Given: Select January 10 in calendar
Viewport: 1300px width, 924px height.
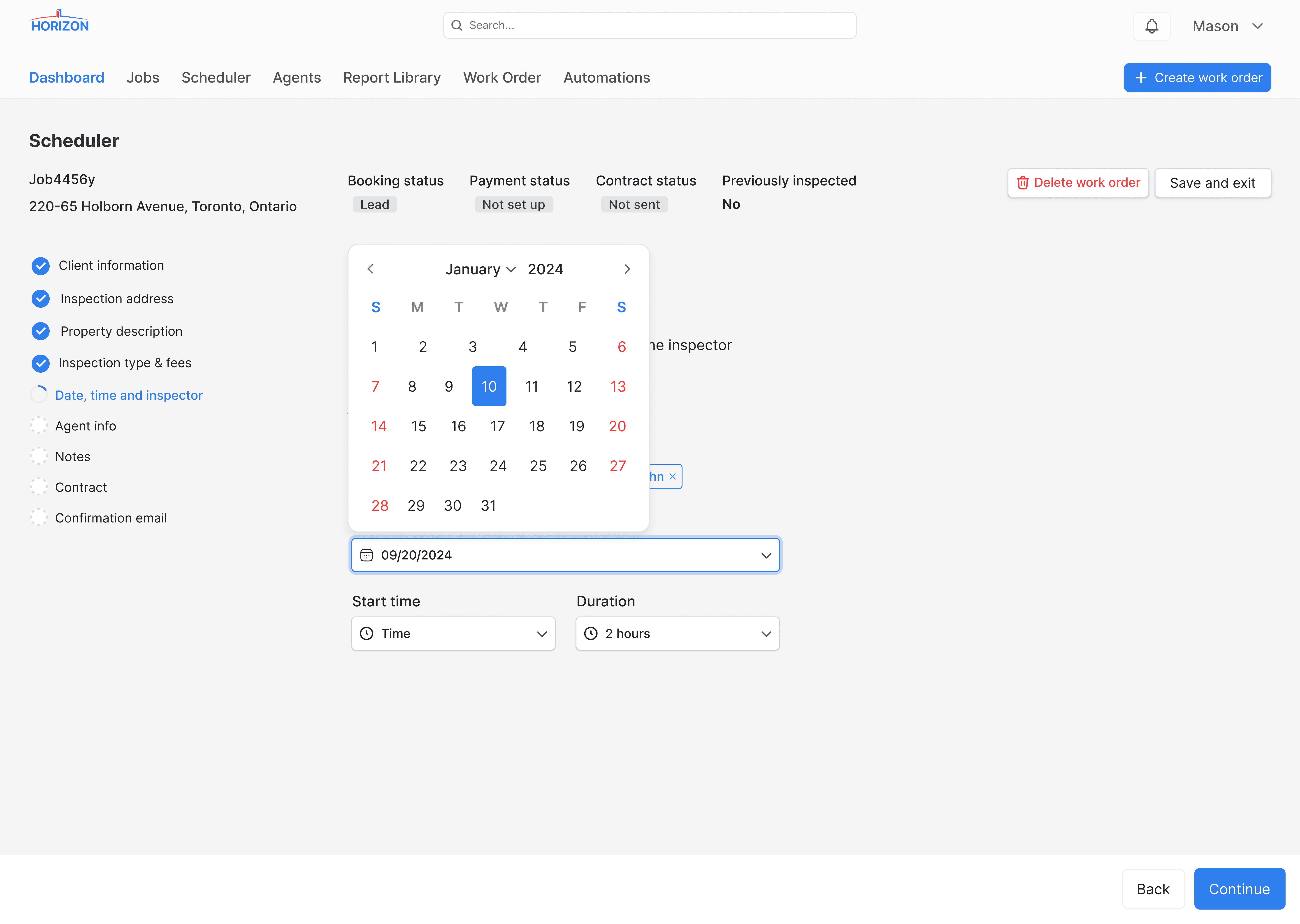Looking at the screenshot, I should [x=489, y=386].
